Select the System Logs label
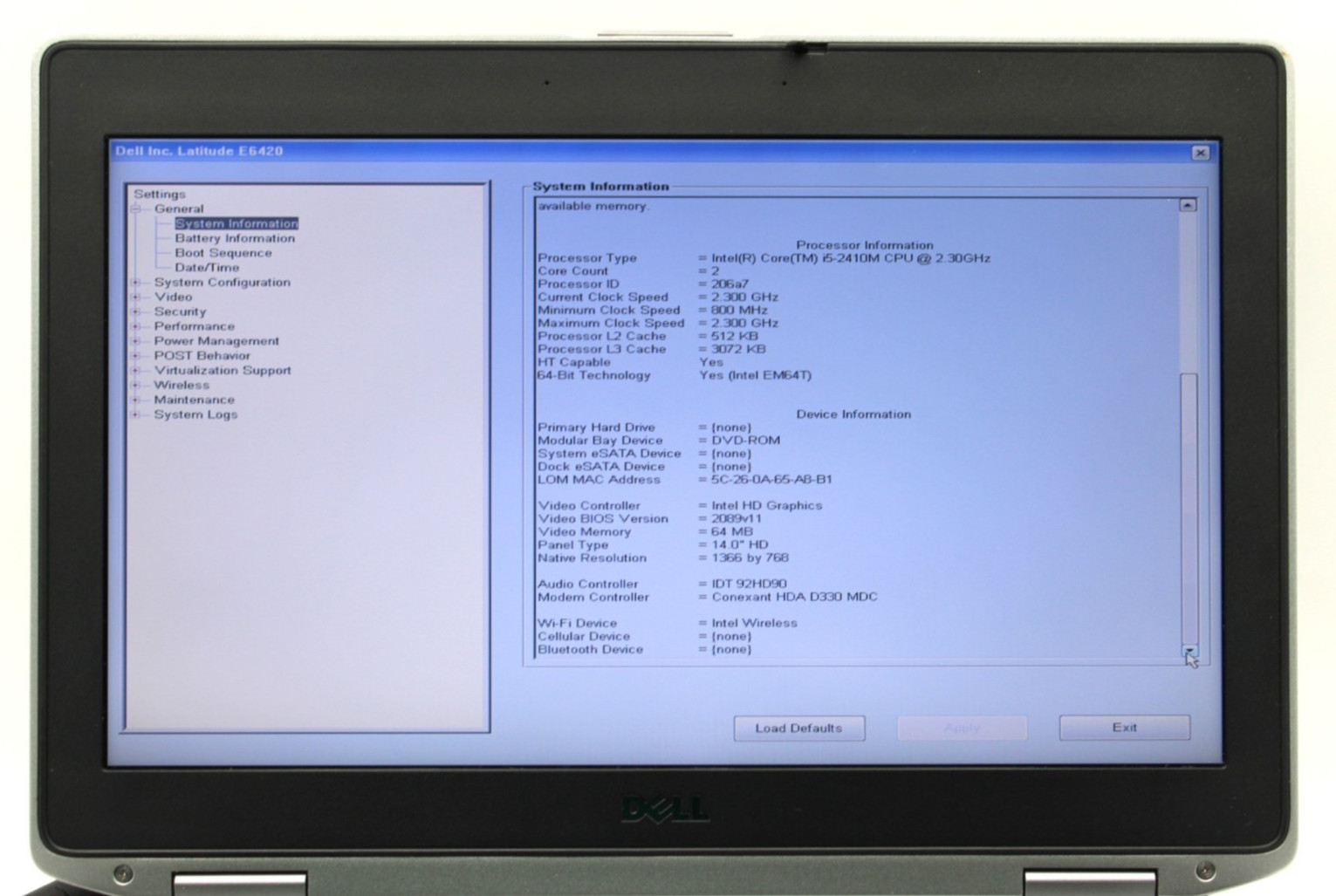Screen dimensions: 1336x896 pos(195,414)
